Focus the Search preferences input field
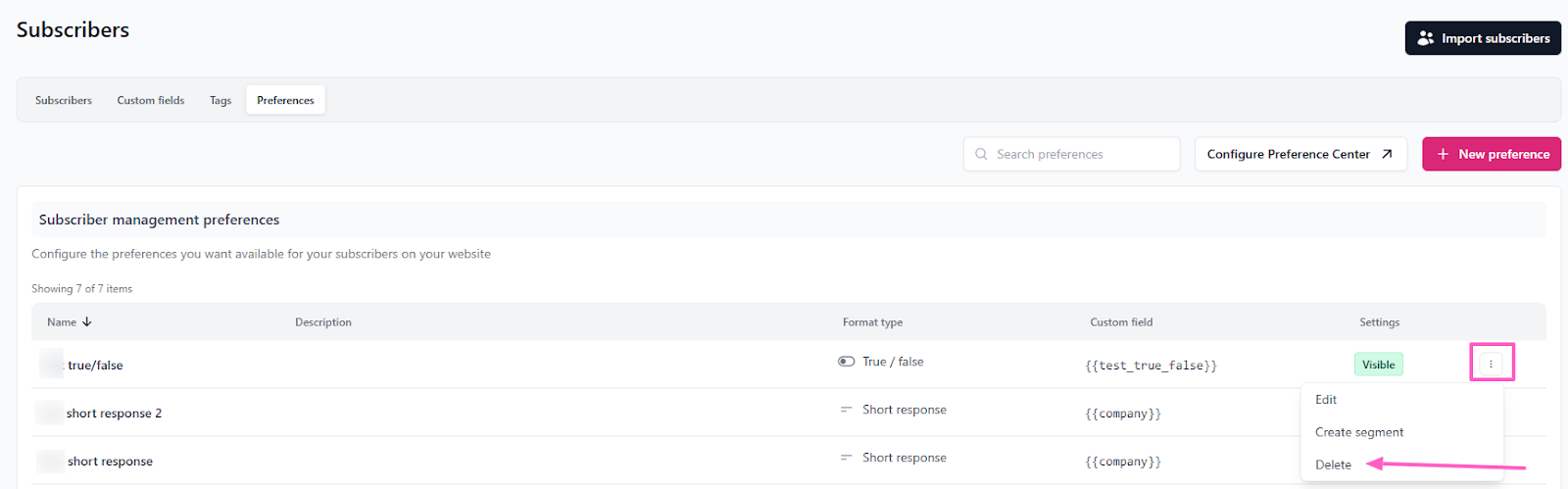The width and height of the screenshot is (1568, 489). 1078,154
